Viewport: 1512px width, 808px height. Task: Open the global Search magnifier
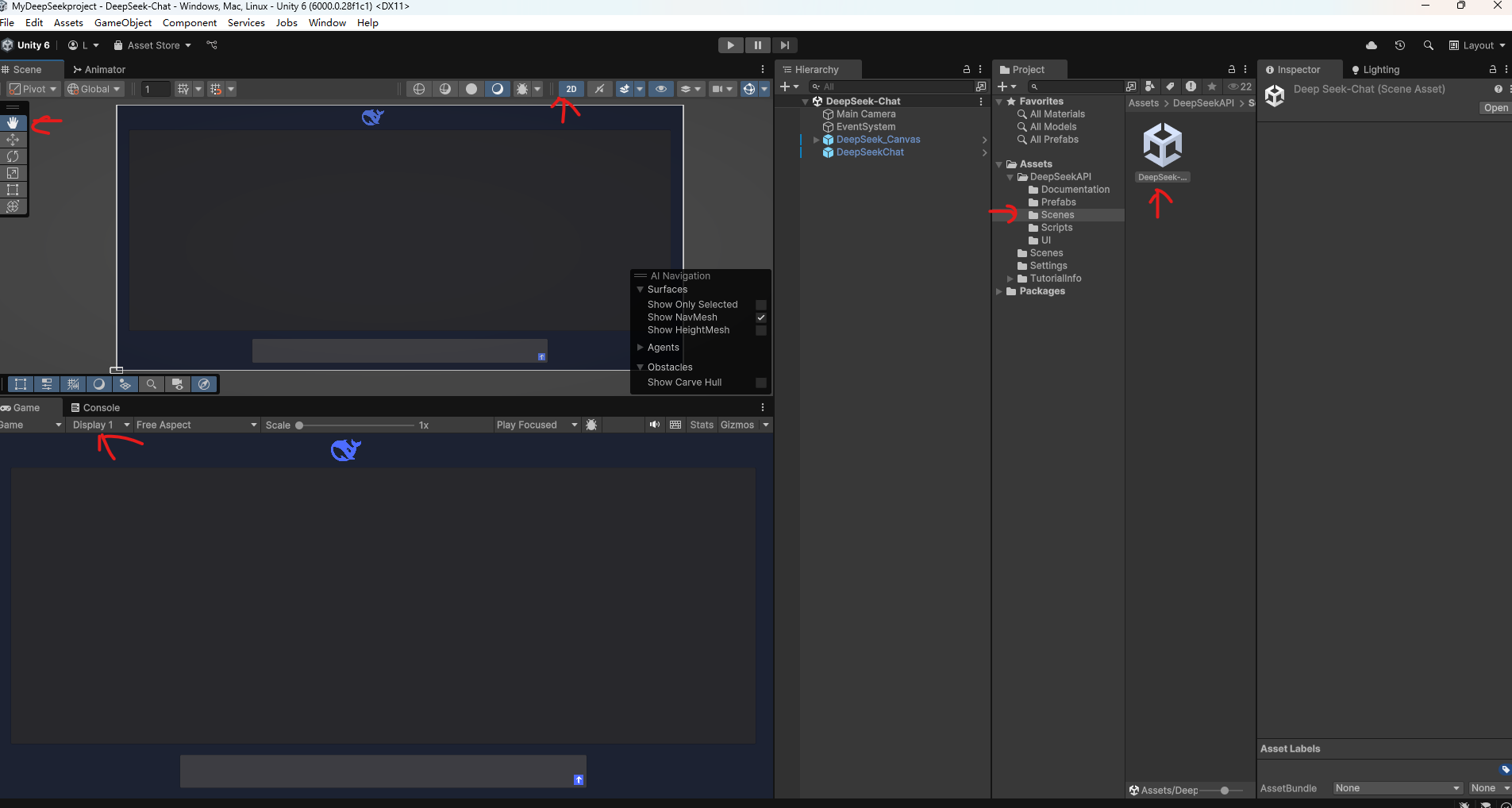pos(1429,45)
